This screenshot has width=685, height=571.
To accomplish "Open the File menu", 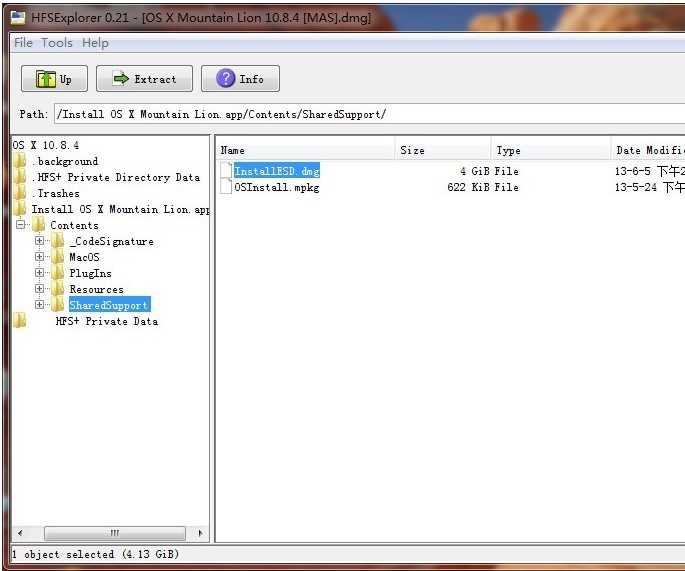I will click(23, 43).
